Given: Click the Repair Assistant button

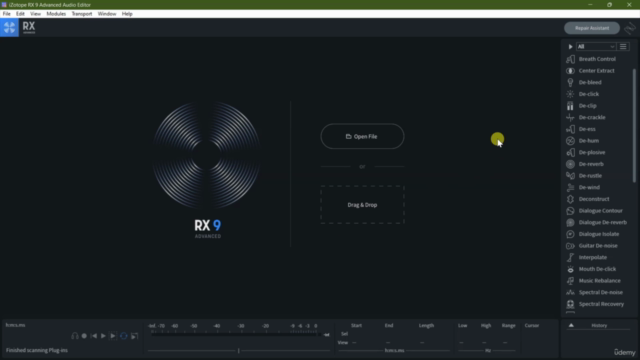Looking at the screenshot, I should tap(592, 28).
